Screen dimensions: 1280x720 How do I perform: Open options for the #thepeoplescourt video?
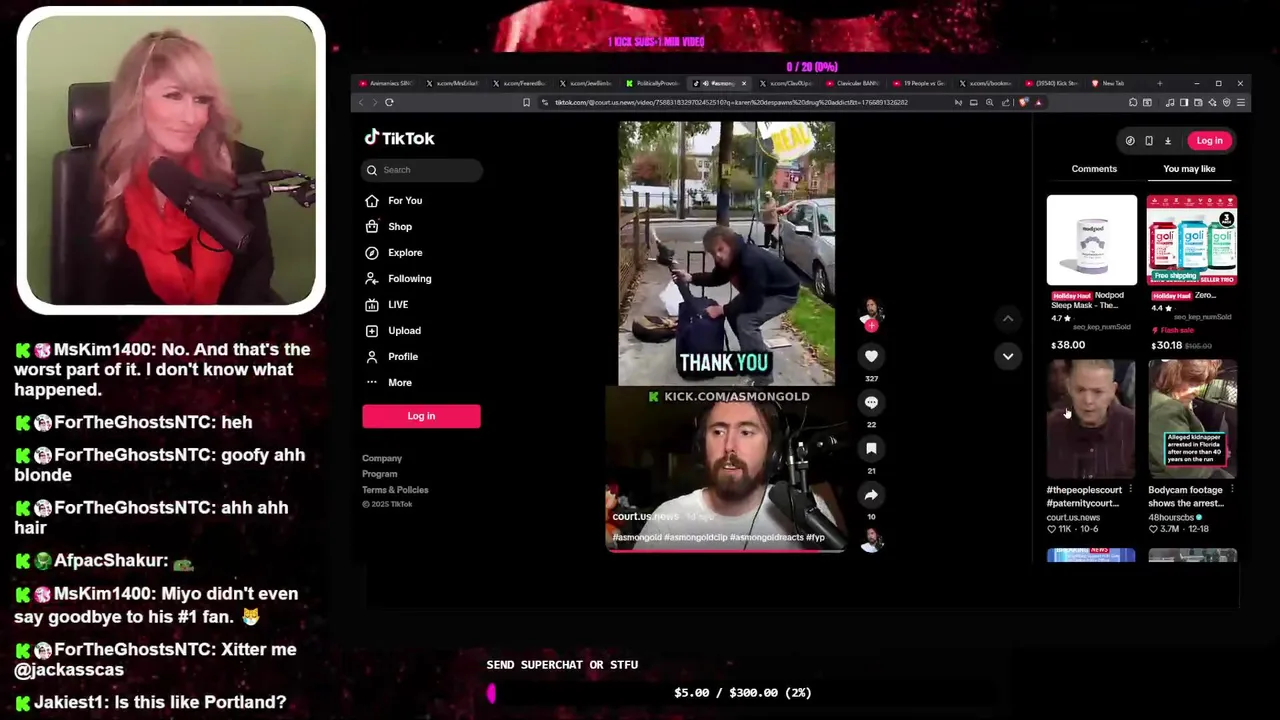pos(1131,490)
